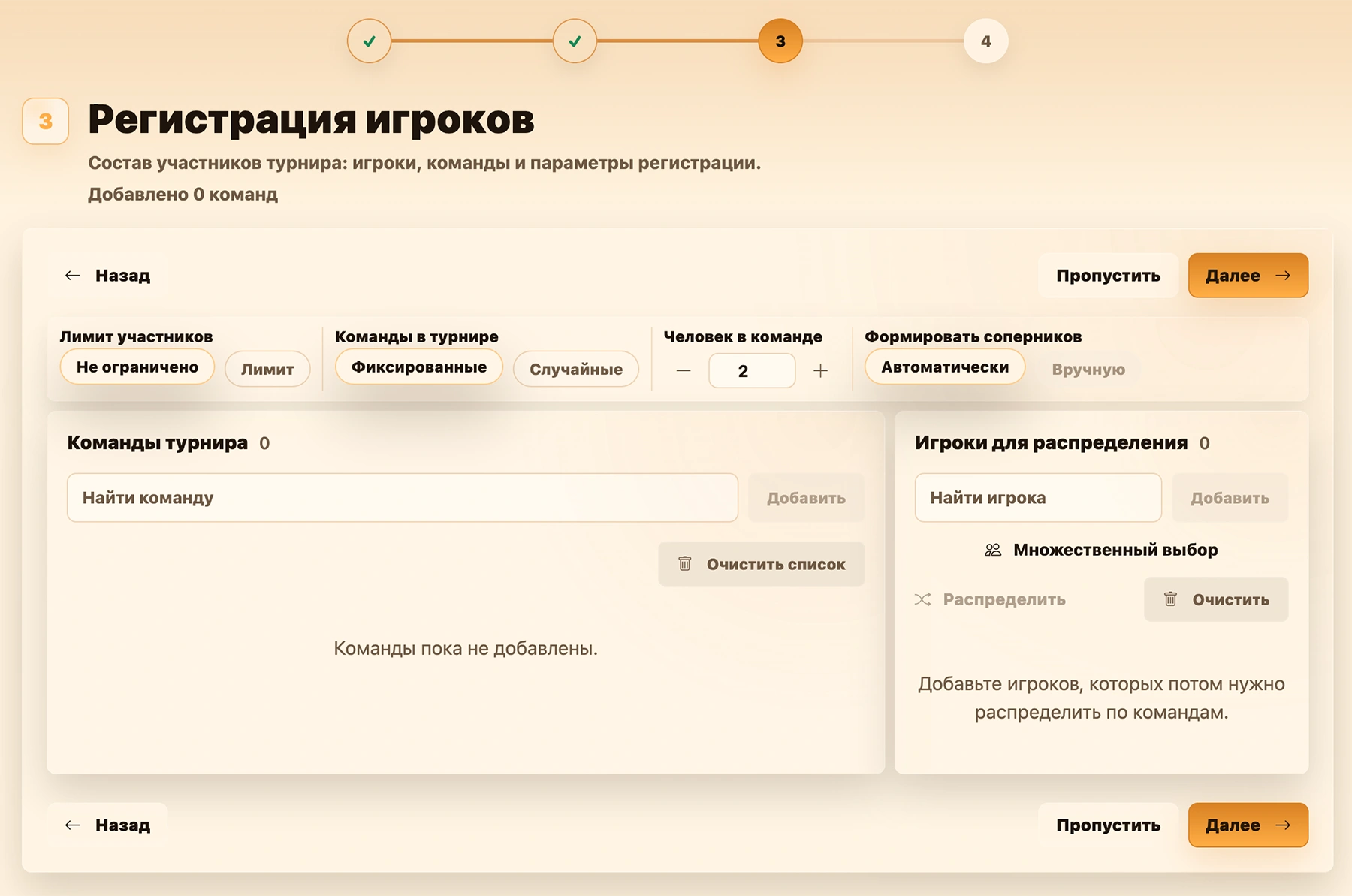The width and height of the screenshot is (1352, 896).
Task: Open 'Множественный выбор' multi-select
Action: (x=1101, y=550)
